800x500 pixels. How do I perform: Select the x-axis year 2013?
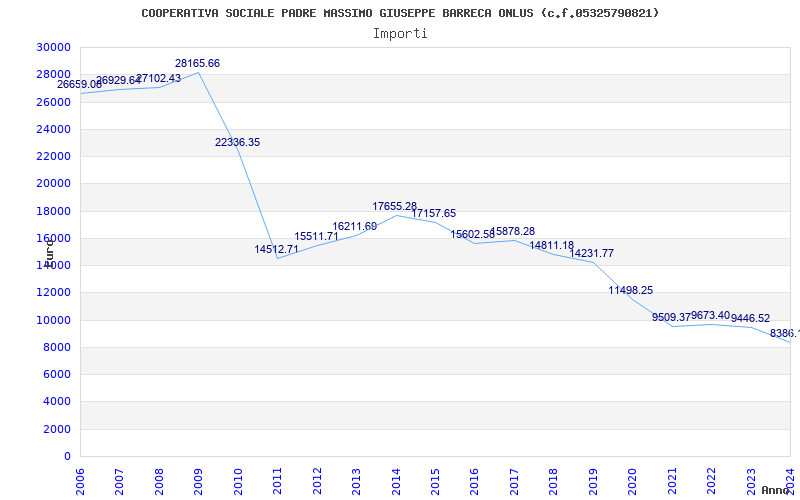(356, 480)
